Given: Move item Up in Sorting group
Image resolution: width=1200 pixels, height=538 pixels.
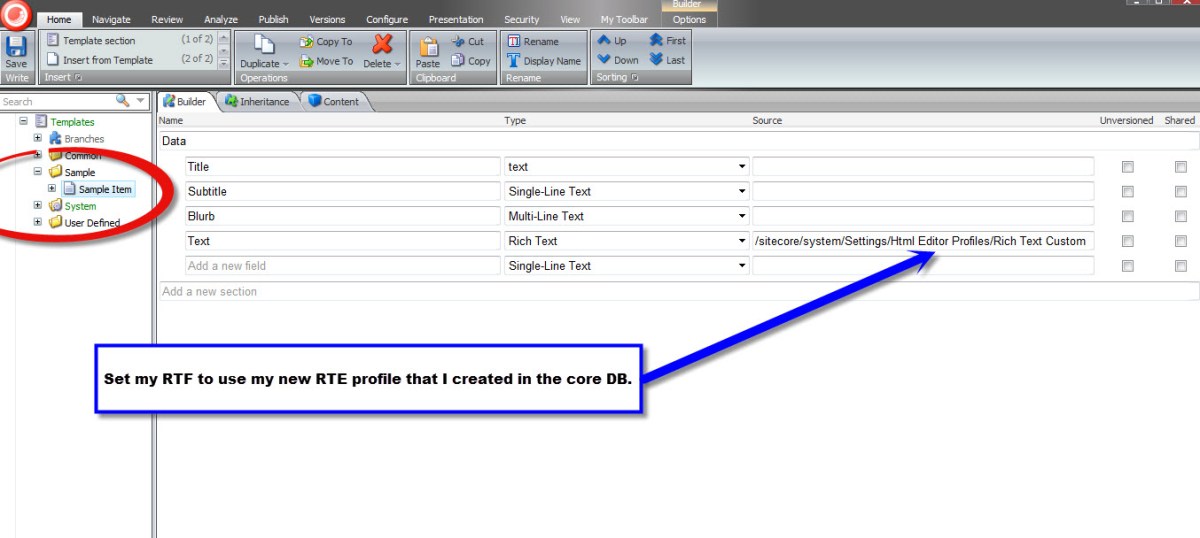Looking at the screenshot, I should 612,41.
